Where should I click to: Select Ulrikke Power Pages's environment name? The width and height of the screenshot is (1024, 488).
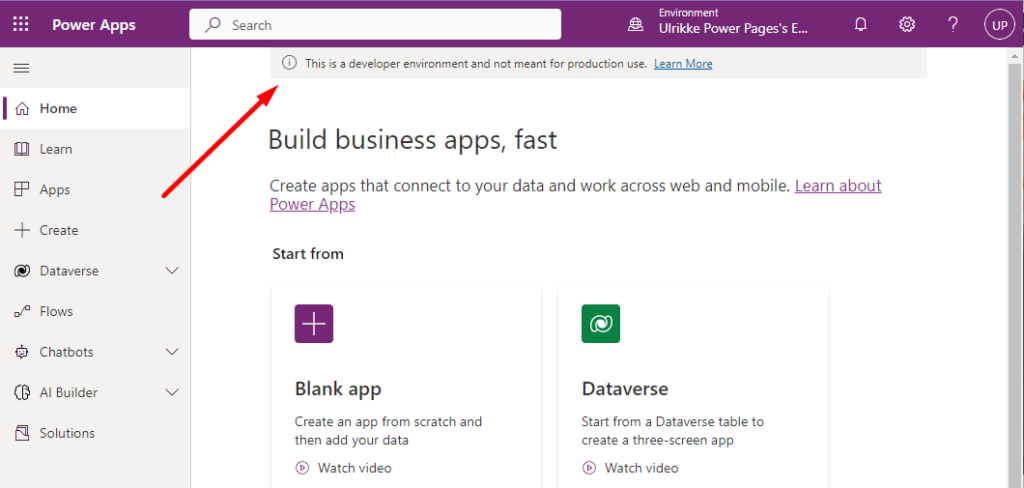coord(733,29)
